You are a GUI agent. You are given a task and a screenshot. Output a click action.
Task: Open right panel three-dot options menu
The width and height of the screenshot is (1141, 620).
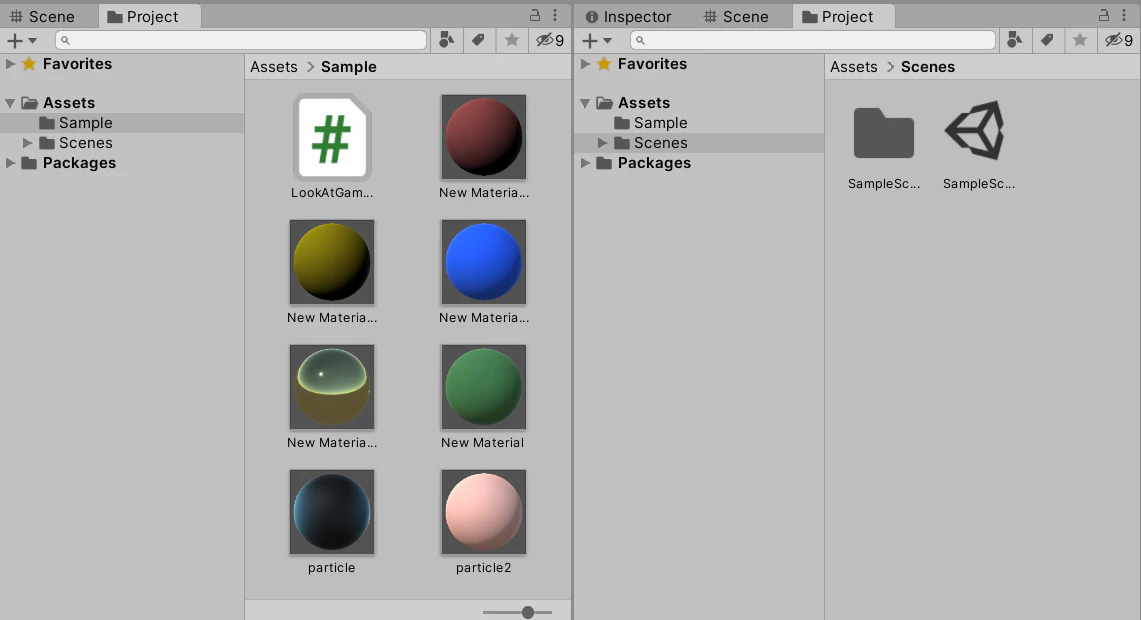tap(1124, 15)
